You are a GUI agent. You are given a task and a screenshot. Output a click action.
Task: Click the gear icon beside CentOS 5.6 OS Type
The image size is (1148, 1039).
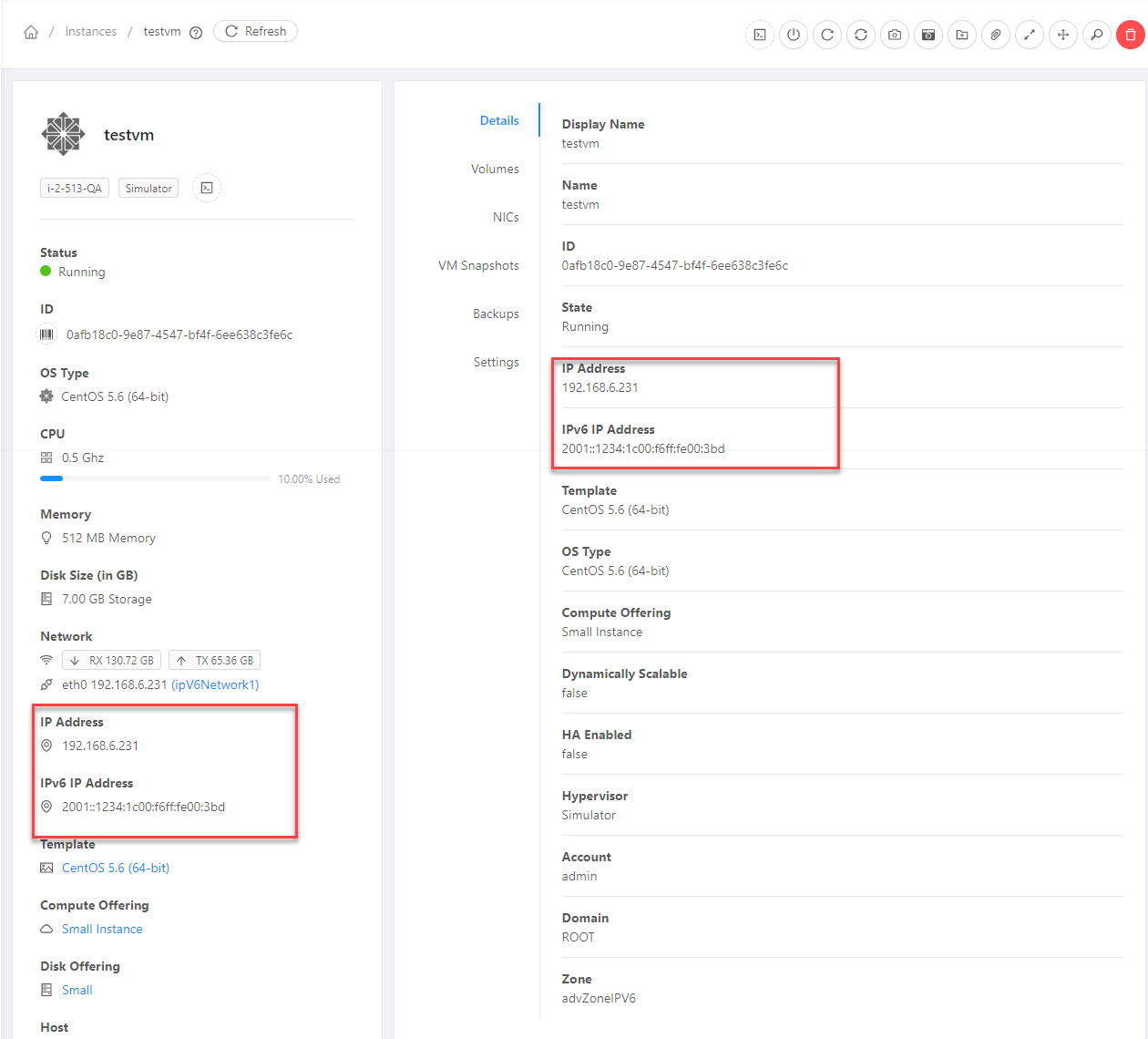click(x=46, y=396)
